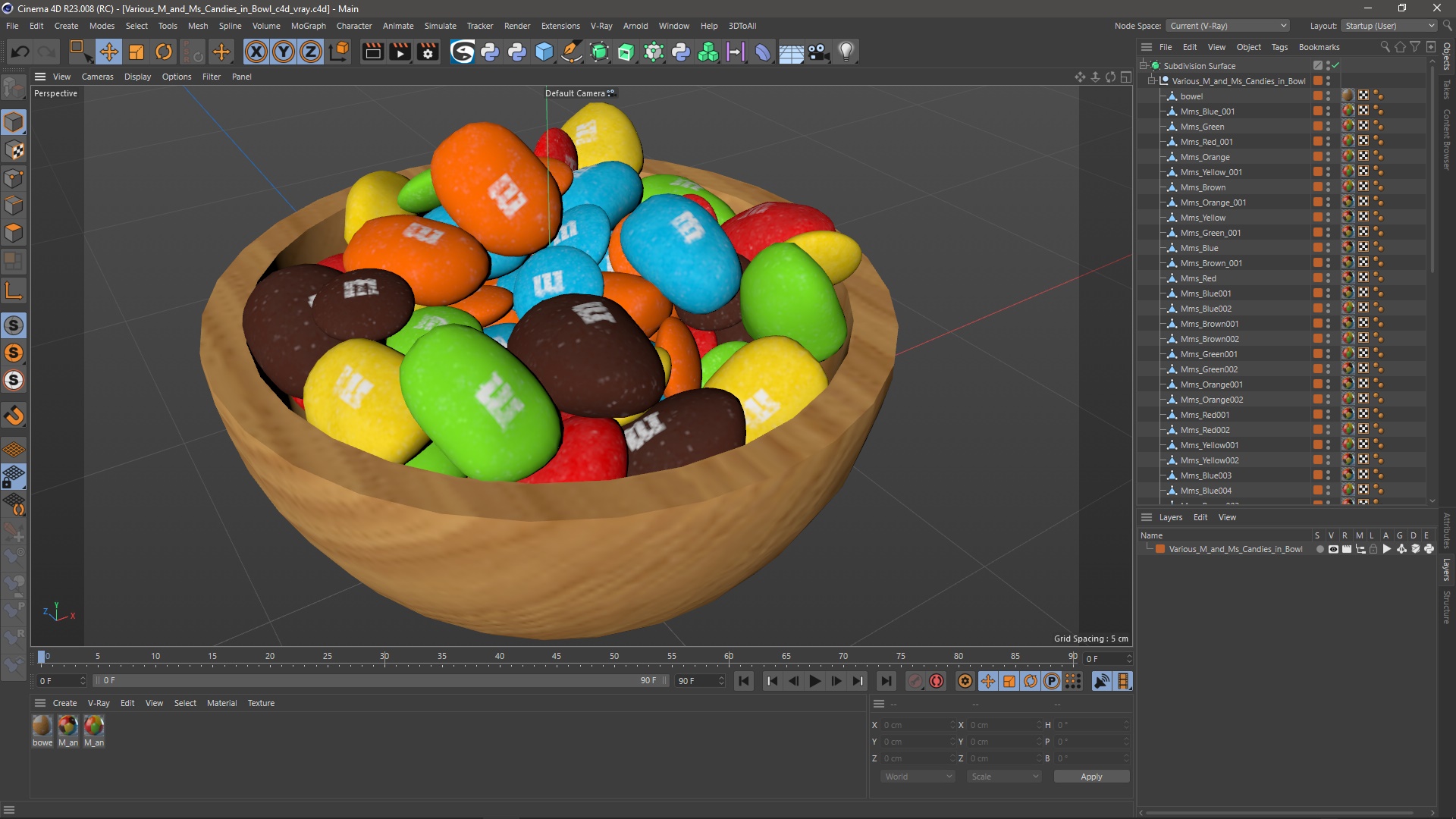Switch to Texture mode icon

(x=14, y=150)
